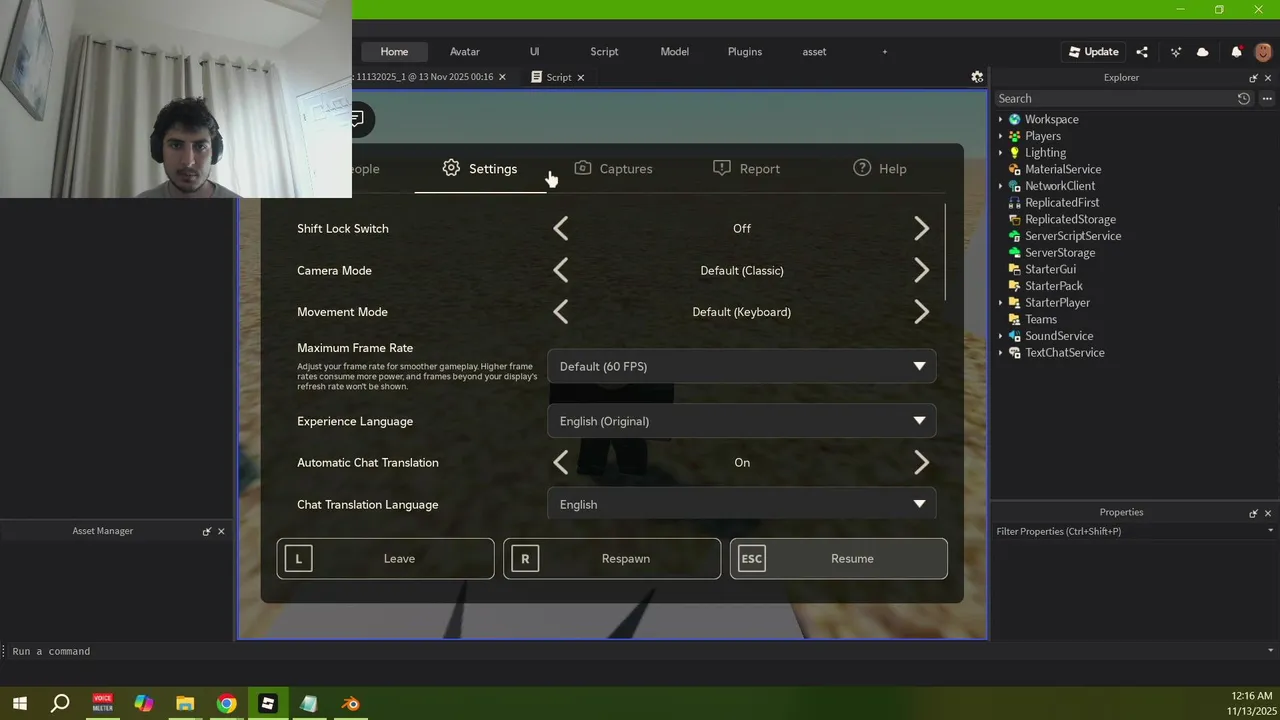Viewport: 1280px width, 720px height.
Task: Switch to the Captures tab
Action: click(613, 169)
